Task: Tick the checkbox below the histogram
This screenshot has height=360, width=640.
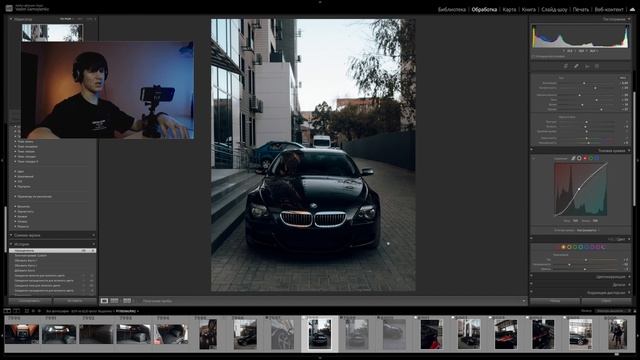Action: coord(533,56)
